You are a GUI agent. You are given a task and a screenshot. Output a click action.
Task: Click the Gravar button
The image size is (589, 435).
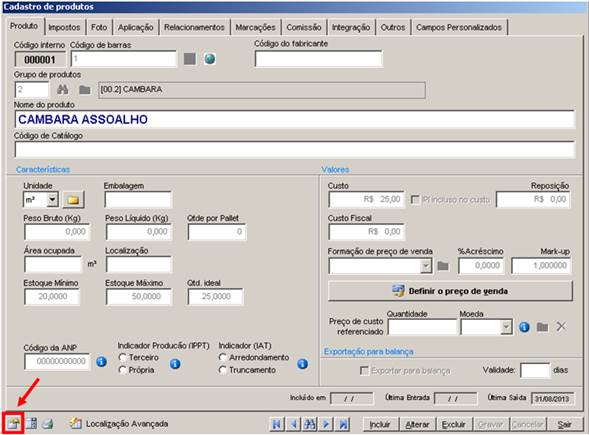pyautogui.click(x=490, y=424)
